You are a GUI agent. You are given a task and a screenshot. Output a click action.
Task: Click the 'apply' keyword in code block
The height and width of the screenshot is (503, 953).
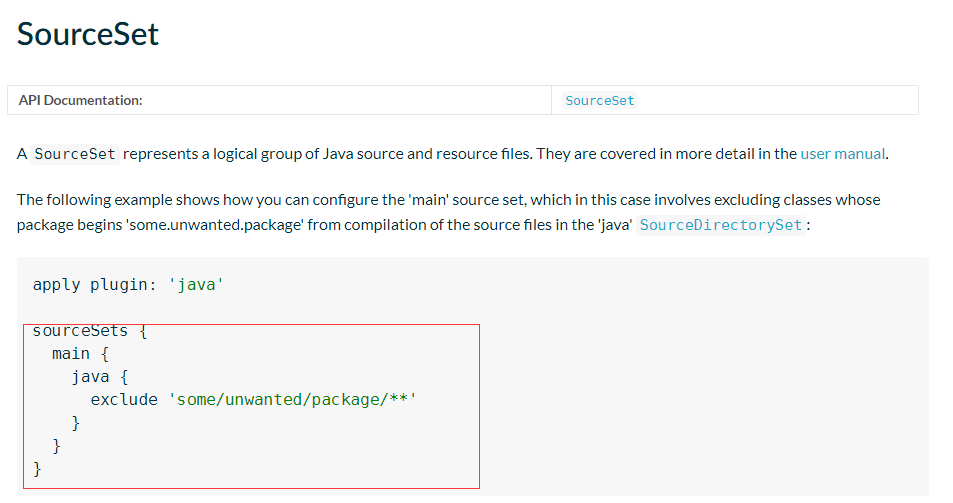56,285
